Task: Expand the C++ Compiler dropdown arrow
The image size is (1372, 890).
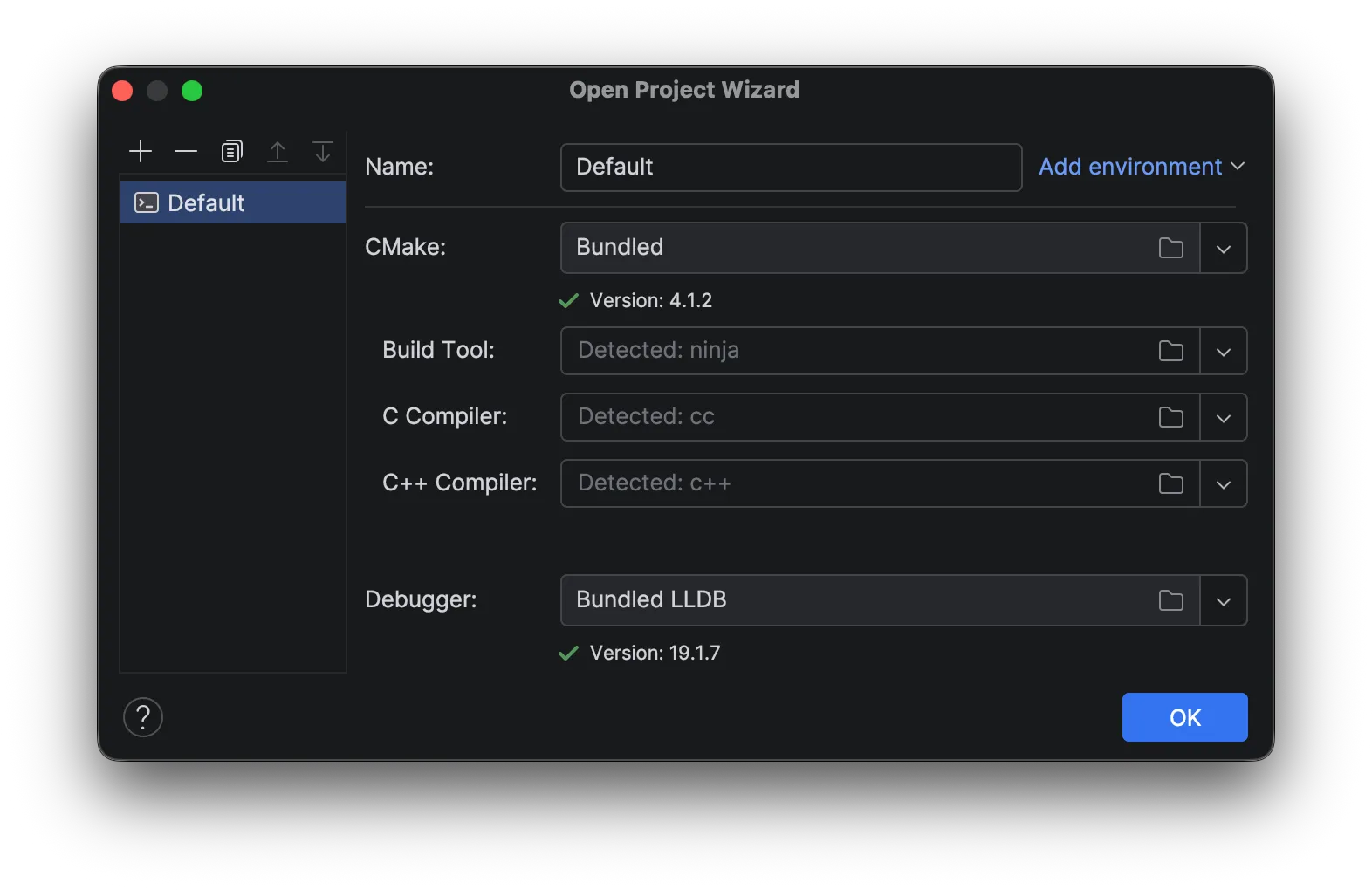Action: click(x=1224, y=484)
